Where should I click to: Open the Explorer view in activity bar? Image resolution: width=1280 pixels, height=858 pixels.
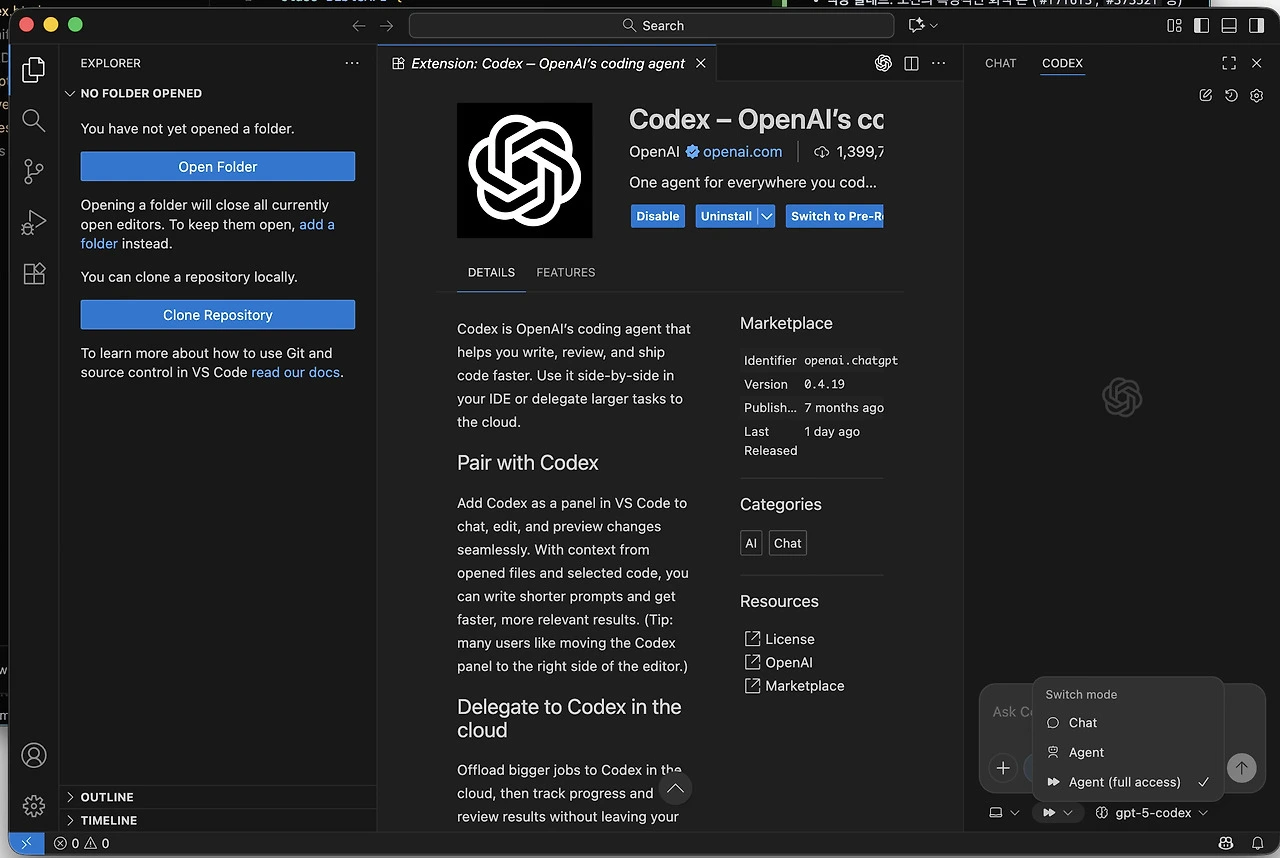33,69
